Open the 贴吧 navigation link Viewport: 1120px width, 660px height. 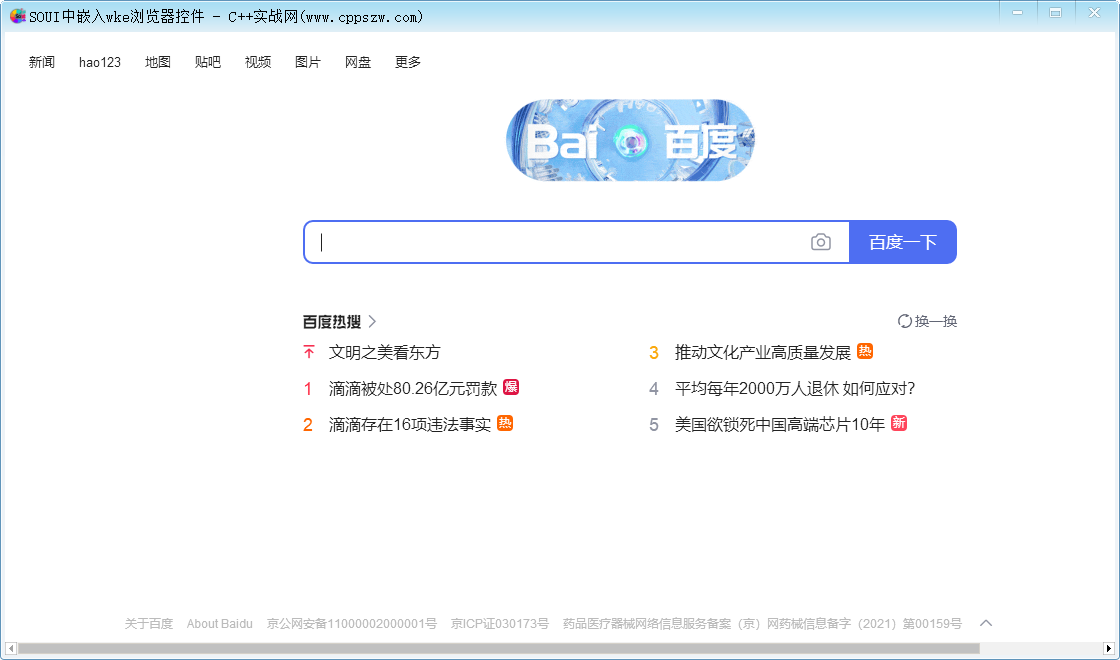click(x=208, y=62)
